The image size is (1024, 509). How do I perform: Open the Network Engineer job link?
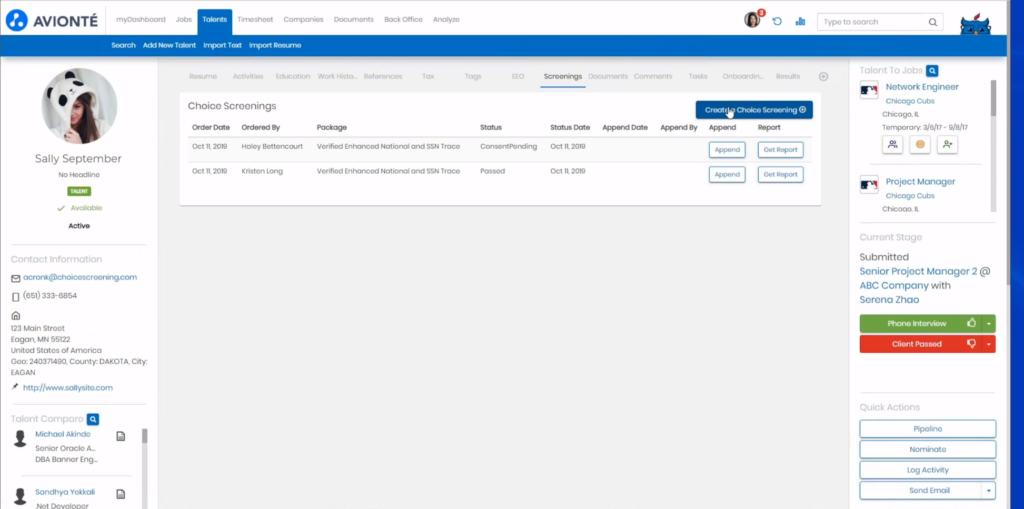tap(921, 87)
